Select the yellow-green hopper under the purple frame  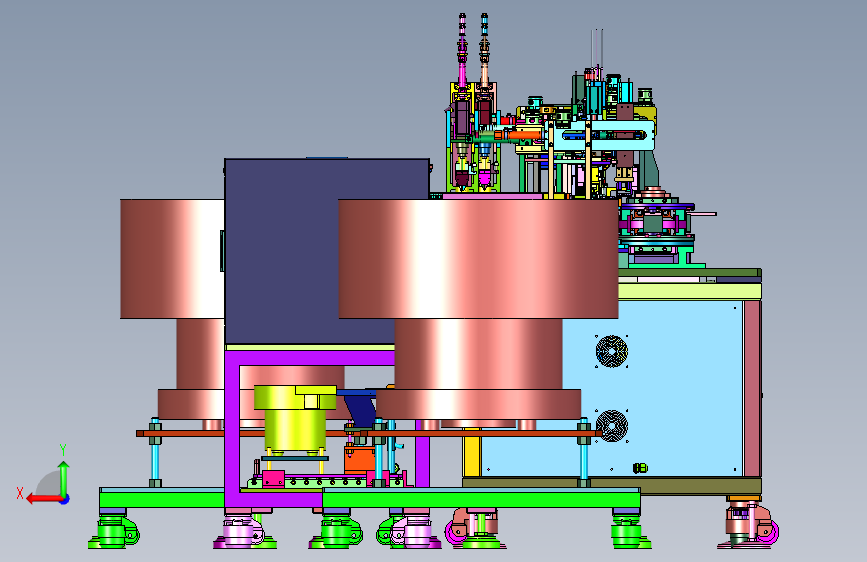(295, 418)
